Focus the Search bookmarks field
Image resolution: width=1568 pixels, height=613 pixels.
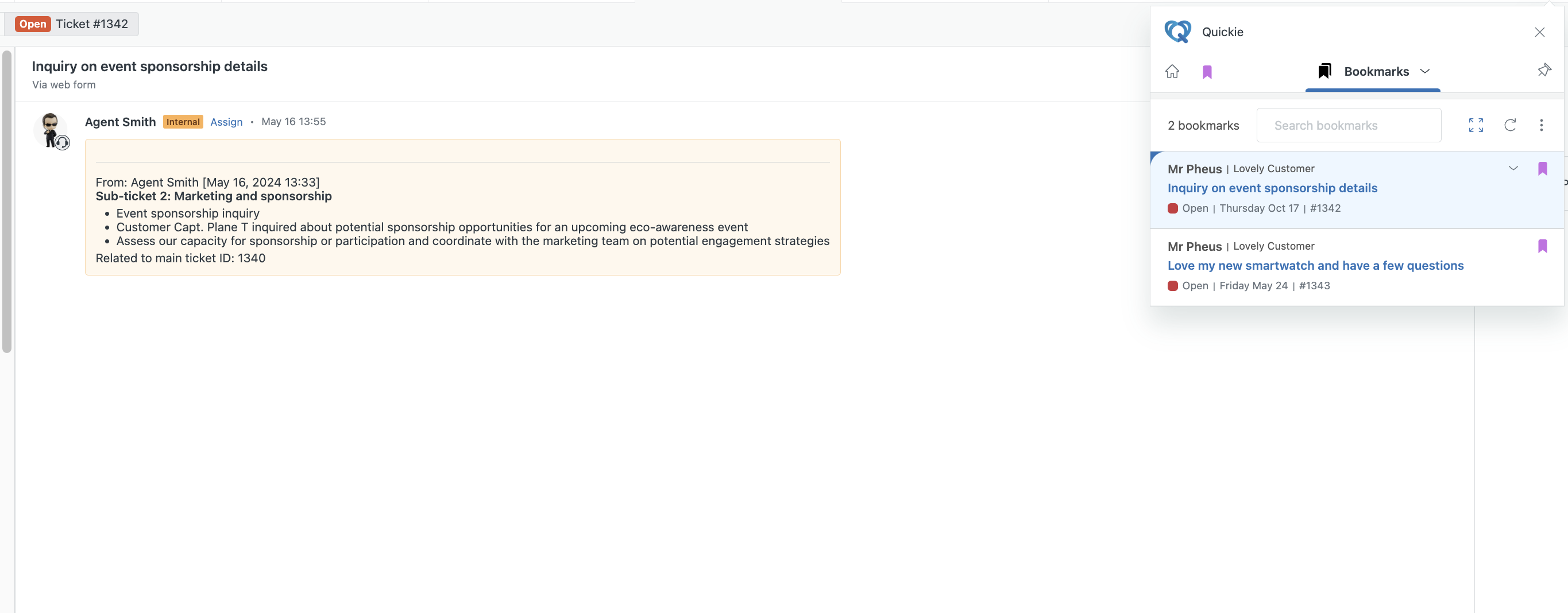1348,125
